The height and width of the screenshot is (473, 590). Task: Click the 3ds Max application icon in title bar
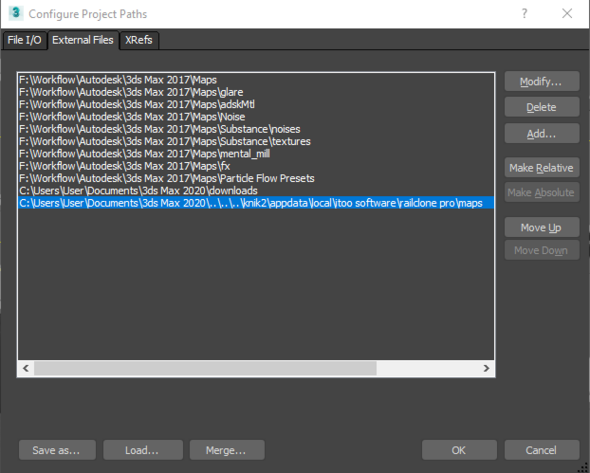coord(15,14)
